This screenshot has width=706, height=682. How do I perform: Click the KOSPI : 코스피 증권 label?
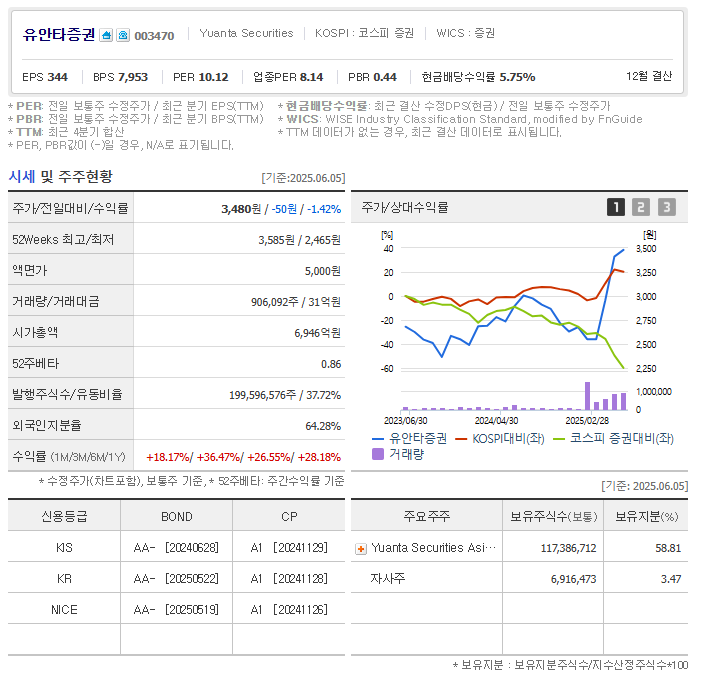[364, 33]
